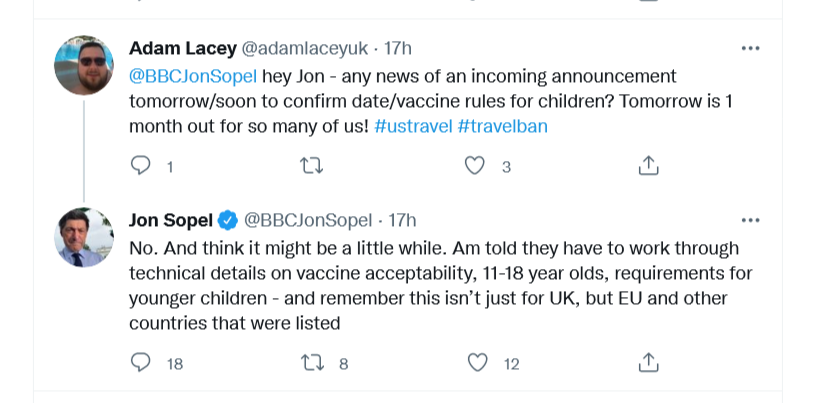Open more options on Adam Lacey's tweet
Screen dimensions: 820x403
[x=749, y=48]
